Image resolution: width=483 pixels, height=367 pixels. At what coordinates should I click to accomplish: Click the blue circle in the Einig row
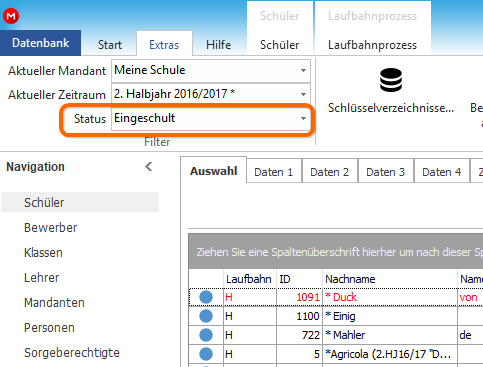click(x=206, y=316)
